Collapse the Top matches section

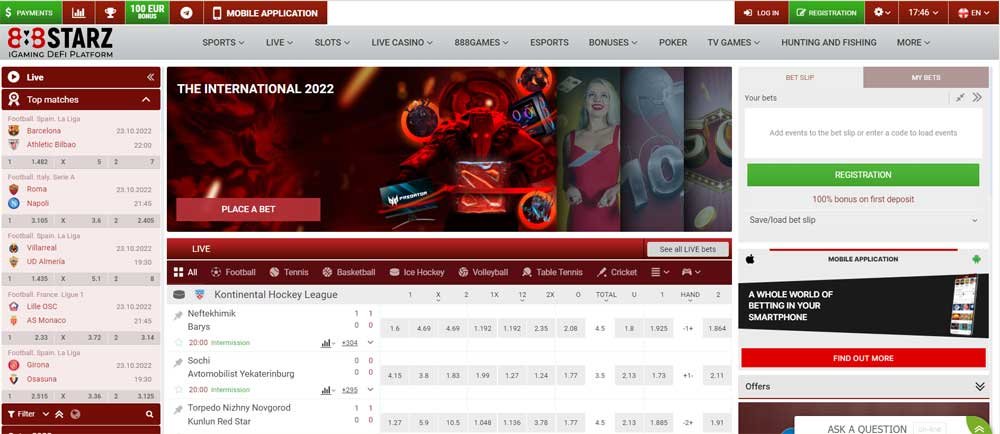pos(146,99)
